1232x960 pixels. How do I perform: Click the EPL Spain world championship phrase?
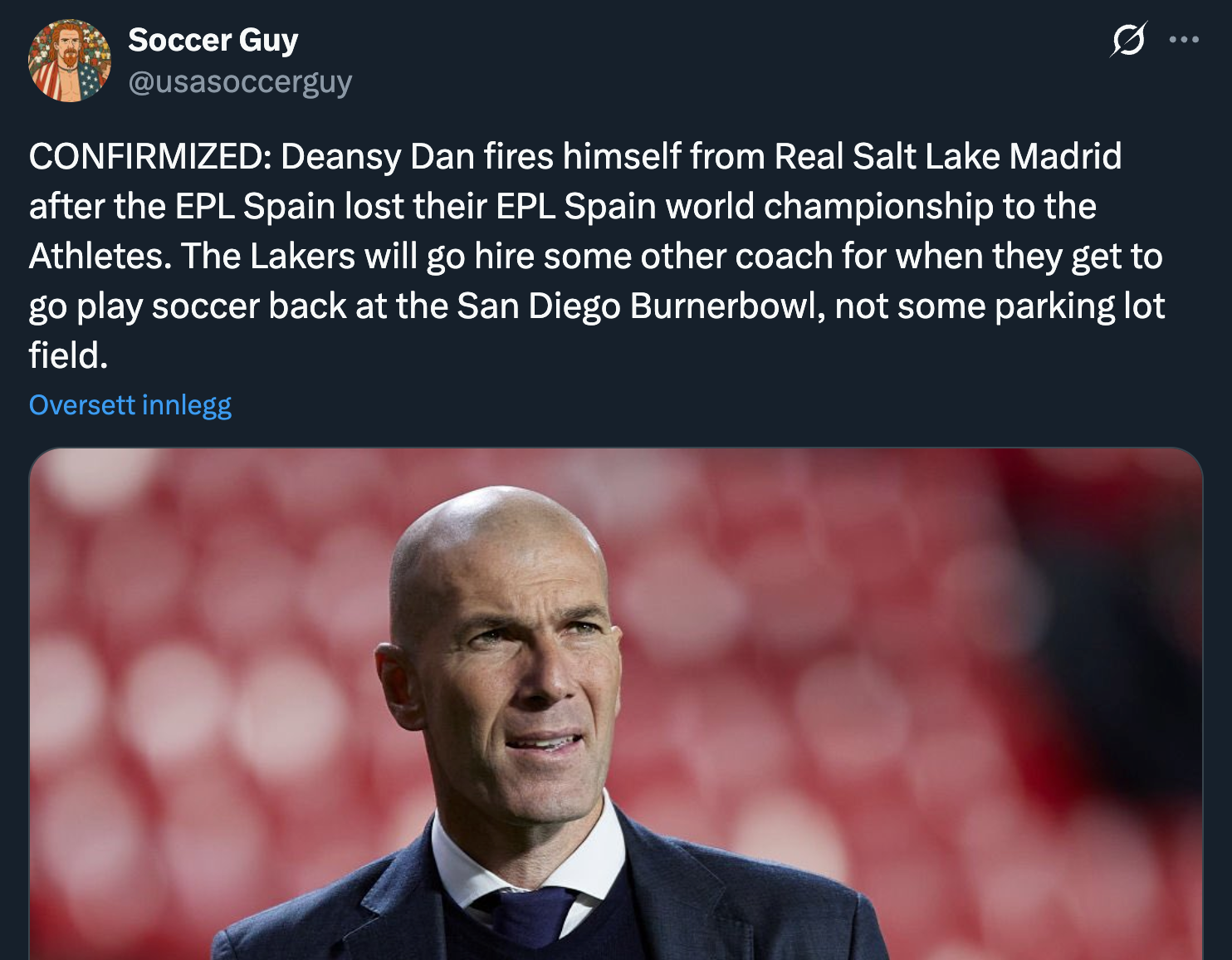tap(745, 206)
